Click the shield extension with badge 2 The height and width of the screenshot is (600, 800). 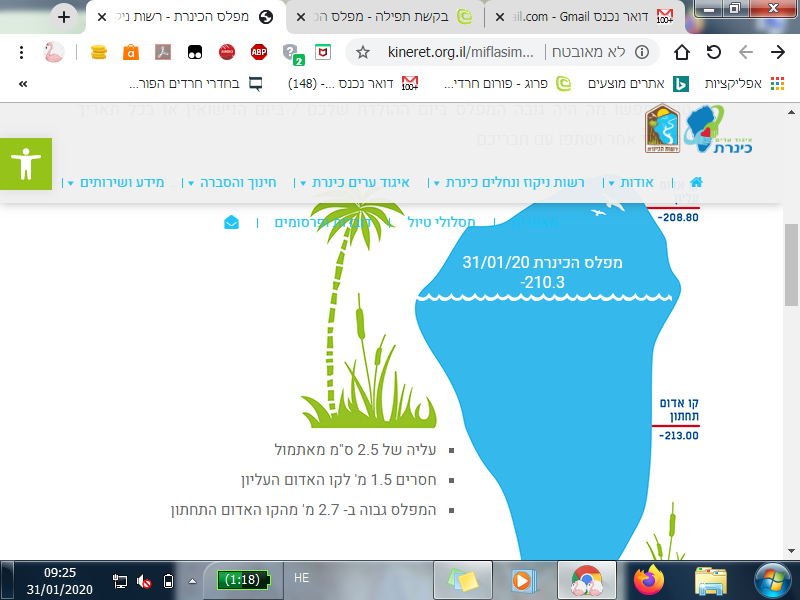coord(293,54)
